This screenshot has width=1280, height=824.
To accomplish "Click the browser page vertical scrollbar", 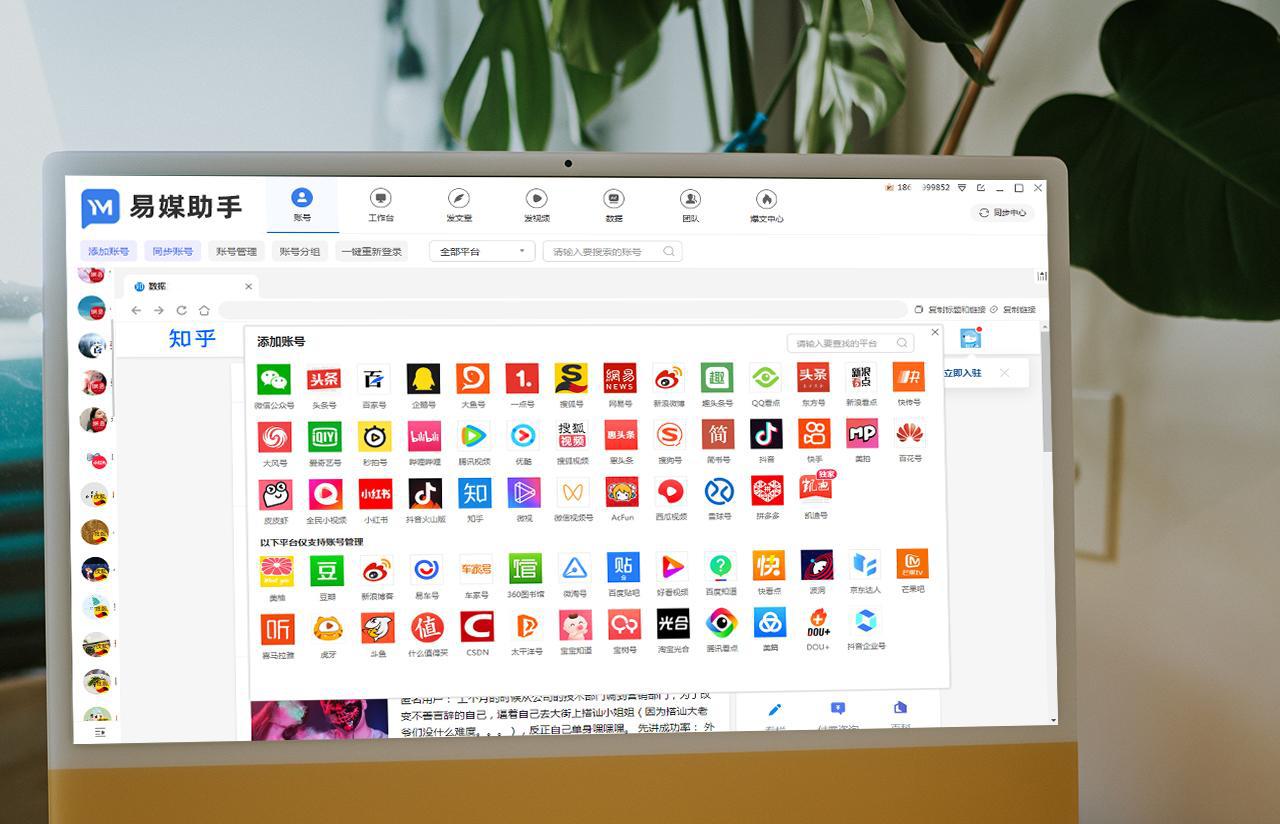I will (1047, 390).
